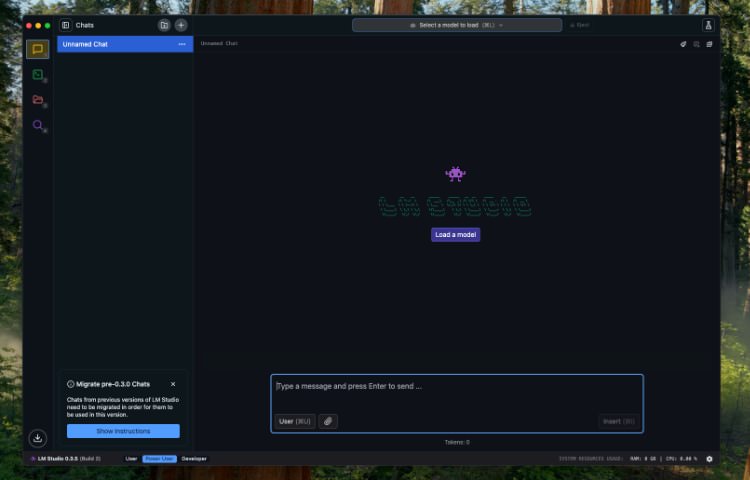Click the Migrate pre-0.3.0 Chats heading
The width and height of the screenshot is (750, 480).
pyautogui.click(x=113, y=384)
